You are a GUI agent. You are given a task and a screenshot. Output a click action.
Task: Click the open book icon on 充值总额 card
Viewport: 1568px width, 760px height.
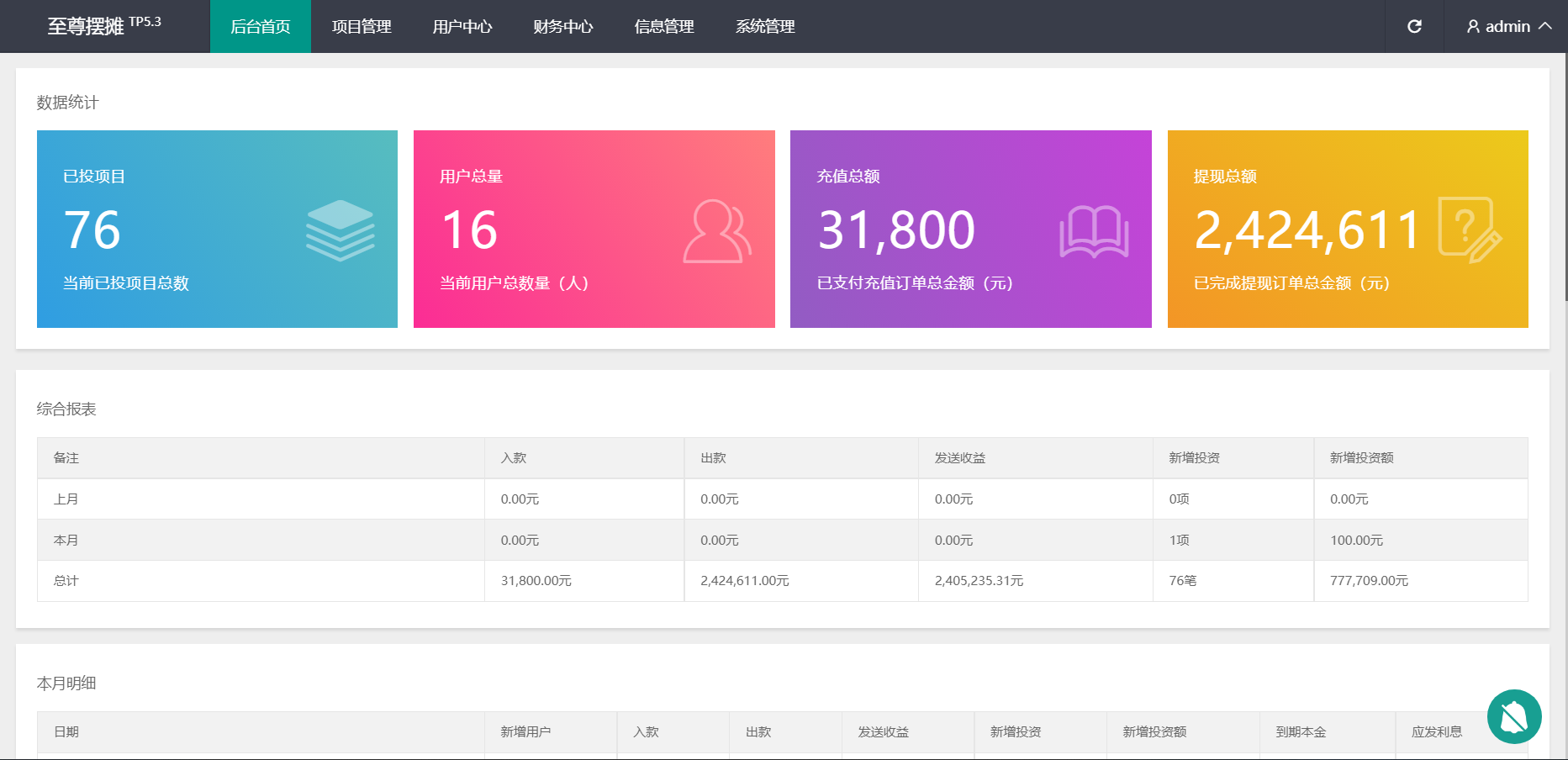click(x=1094, y=231)
